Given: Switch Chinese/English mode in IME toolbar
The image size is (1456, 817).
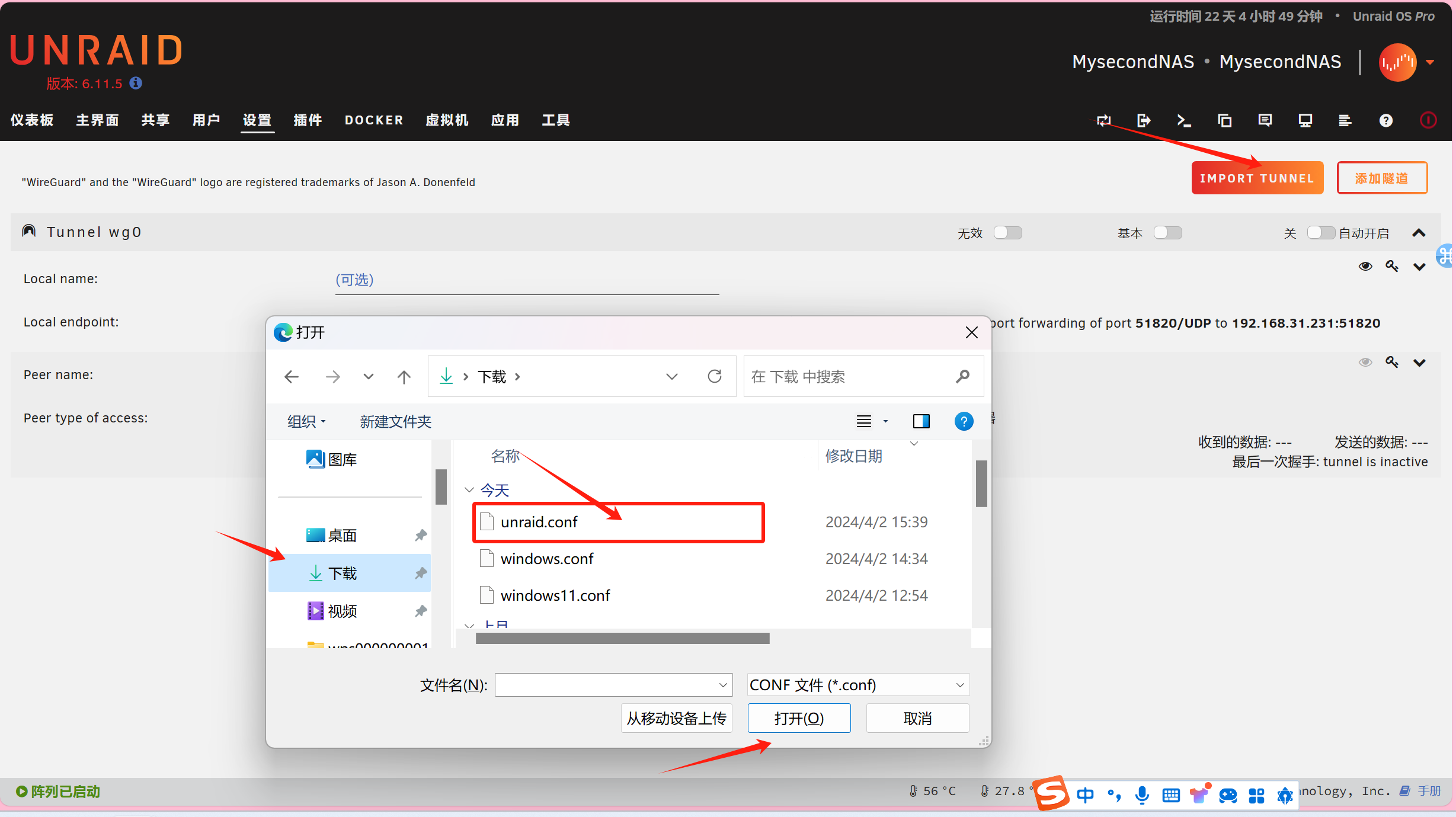Looking at the screenshot, I should (x=1085, y=794).
